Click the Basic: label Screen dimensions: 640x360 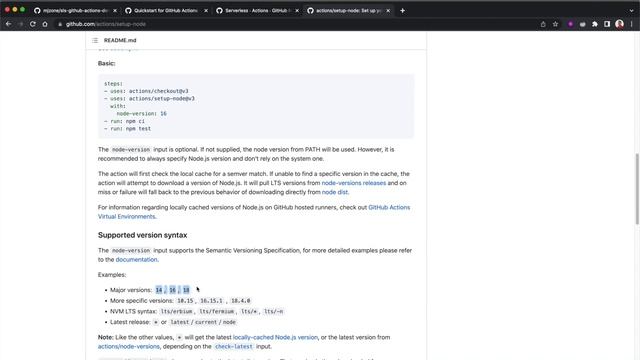tap(107, 63)
